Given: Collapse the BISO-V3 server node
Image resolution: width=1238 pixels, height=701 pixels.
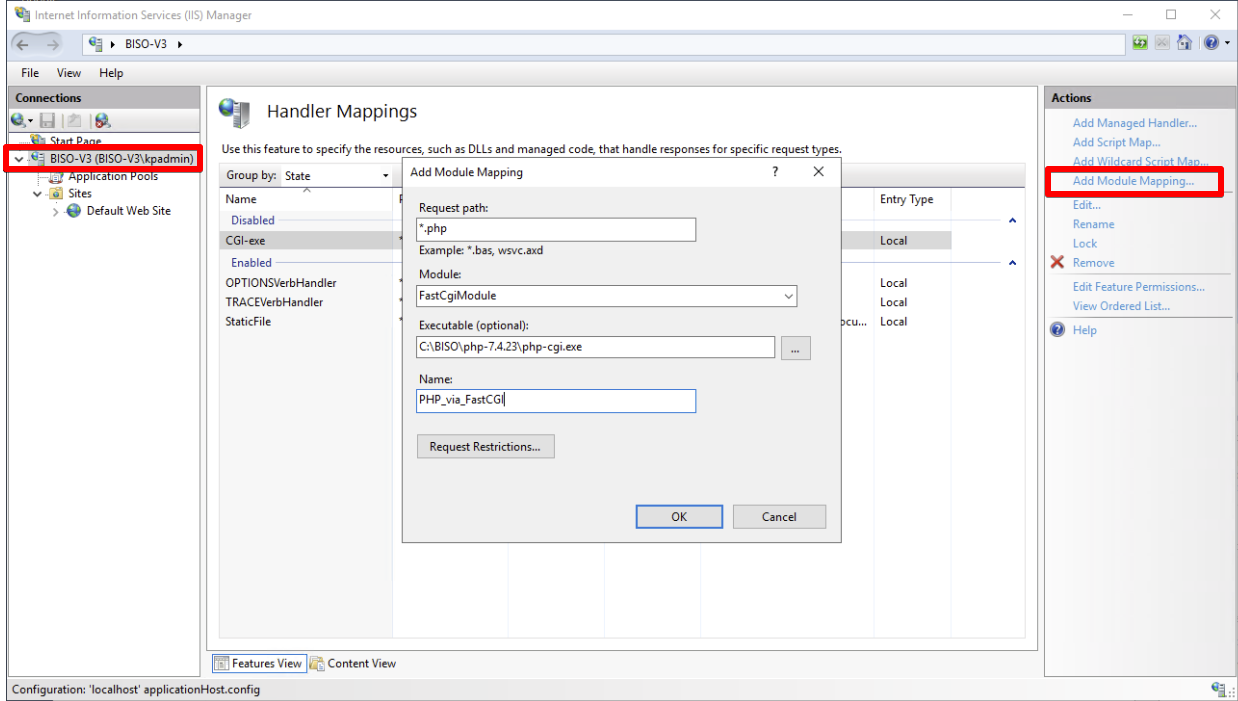Looking at the screenshot, I should (x=19, y=158).
